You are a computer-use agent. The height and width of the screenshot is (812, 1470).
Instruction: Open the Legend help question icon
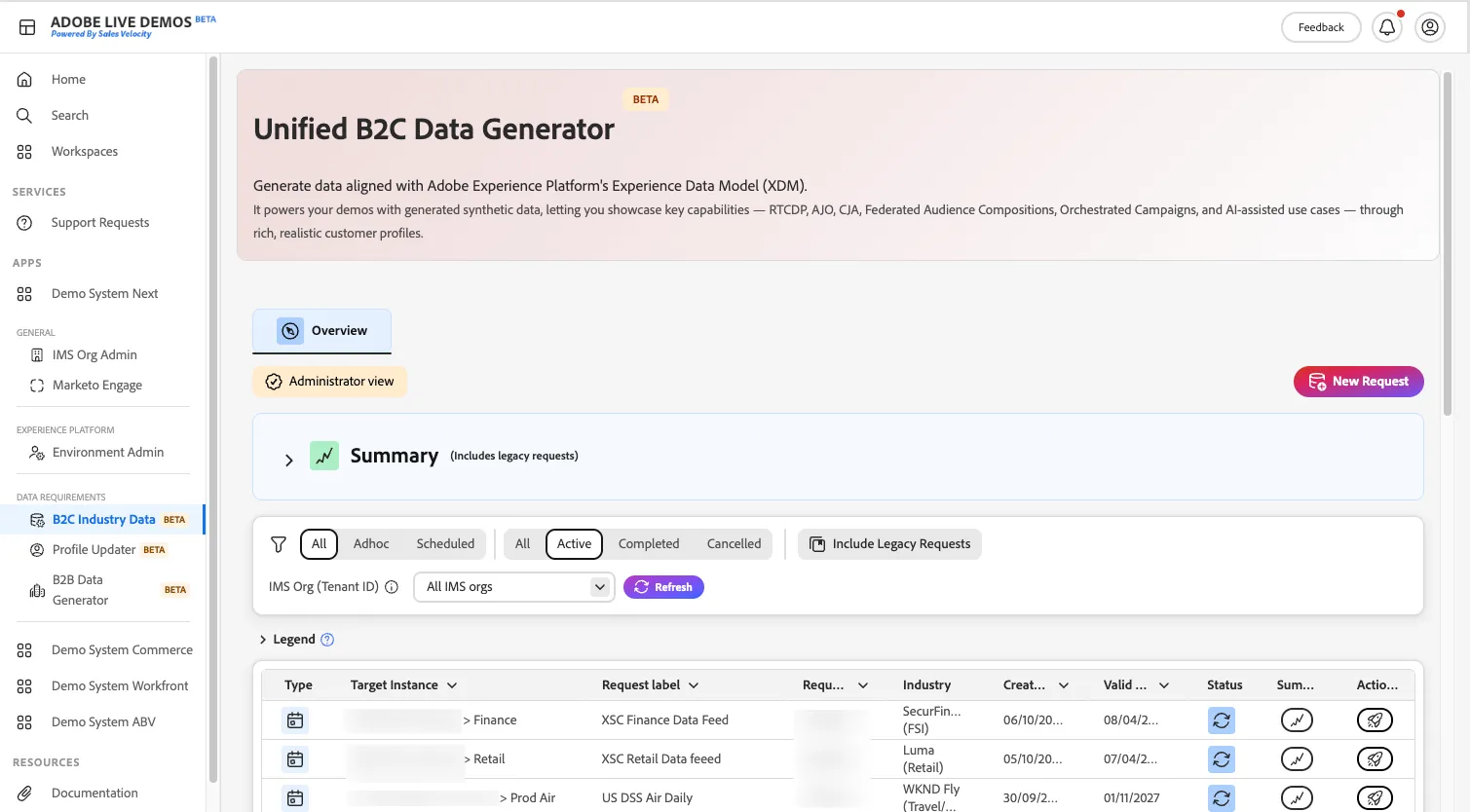click(327, 640)
